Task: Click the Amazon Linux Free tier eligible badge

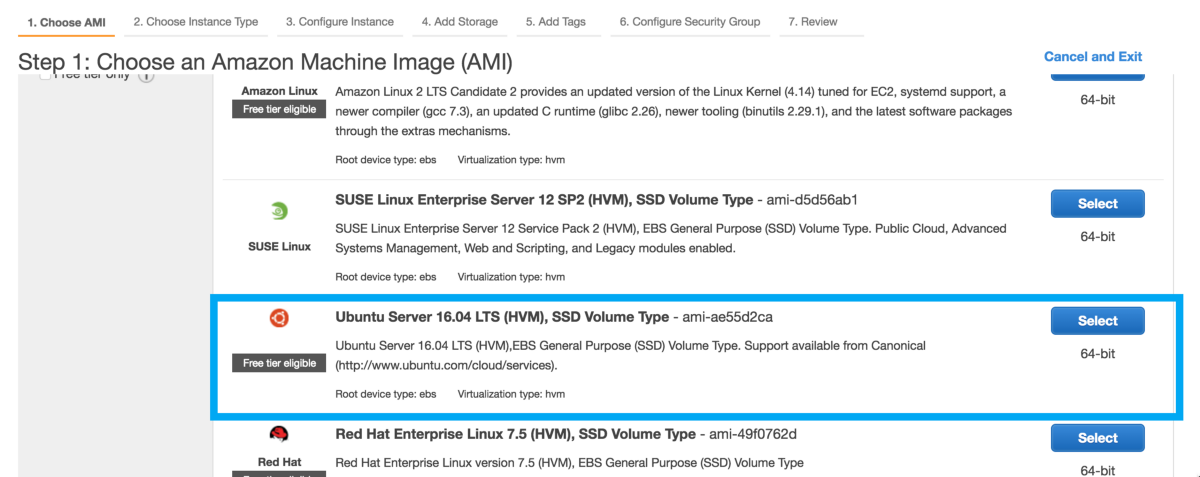Action: pos(279,109)
